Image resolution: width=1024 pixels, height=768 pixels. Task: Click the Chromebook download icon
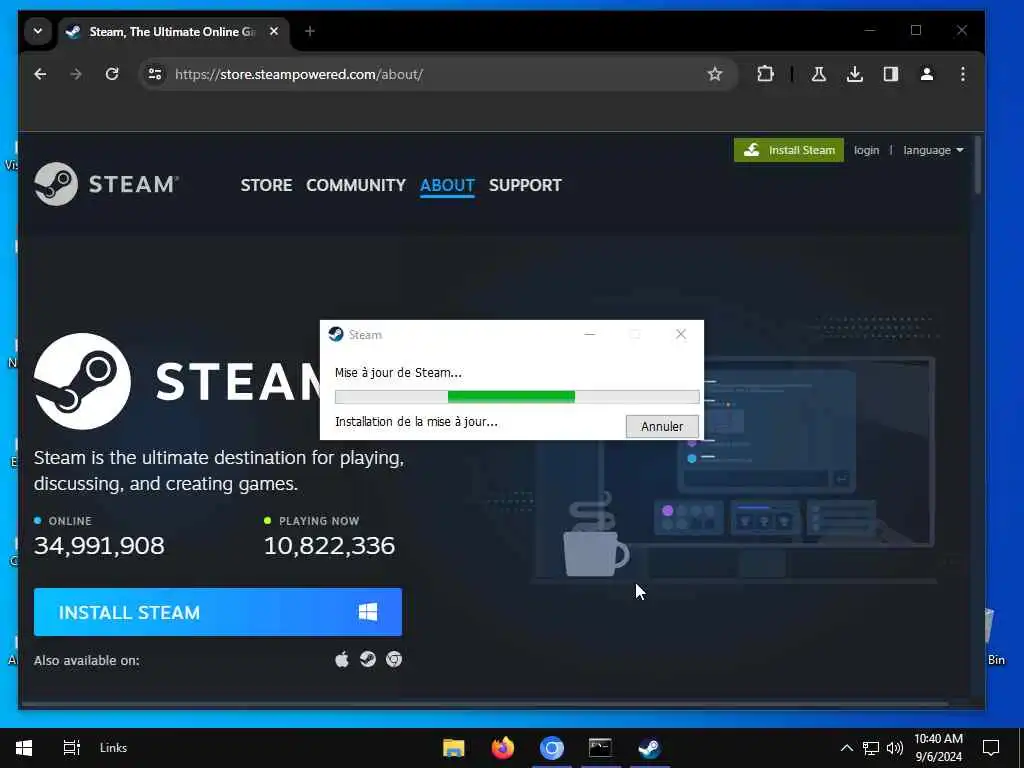coord(394,660)
